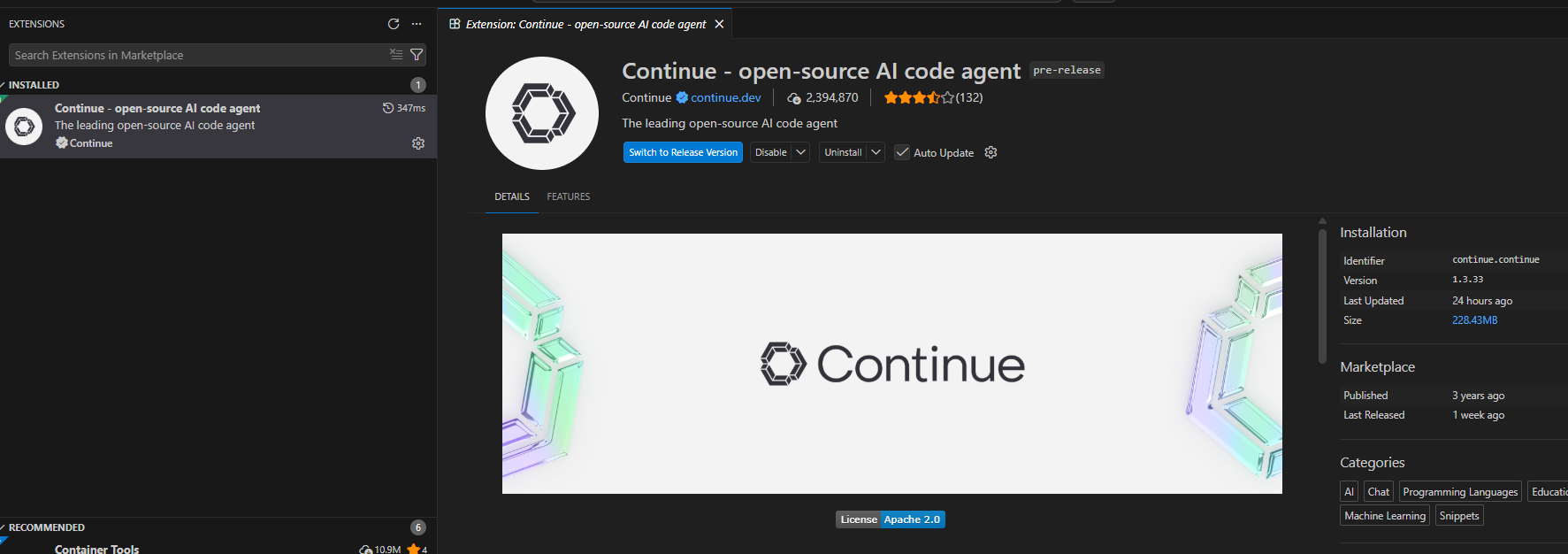The height and width of the screenshot is (554, 1568).
Task: Select Extension: Continue editor tab
Action: coord(585,24)
